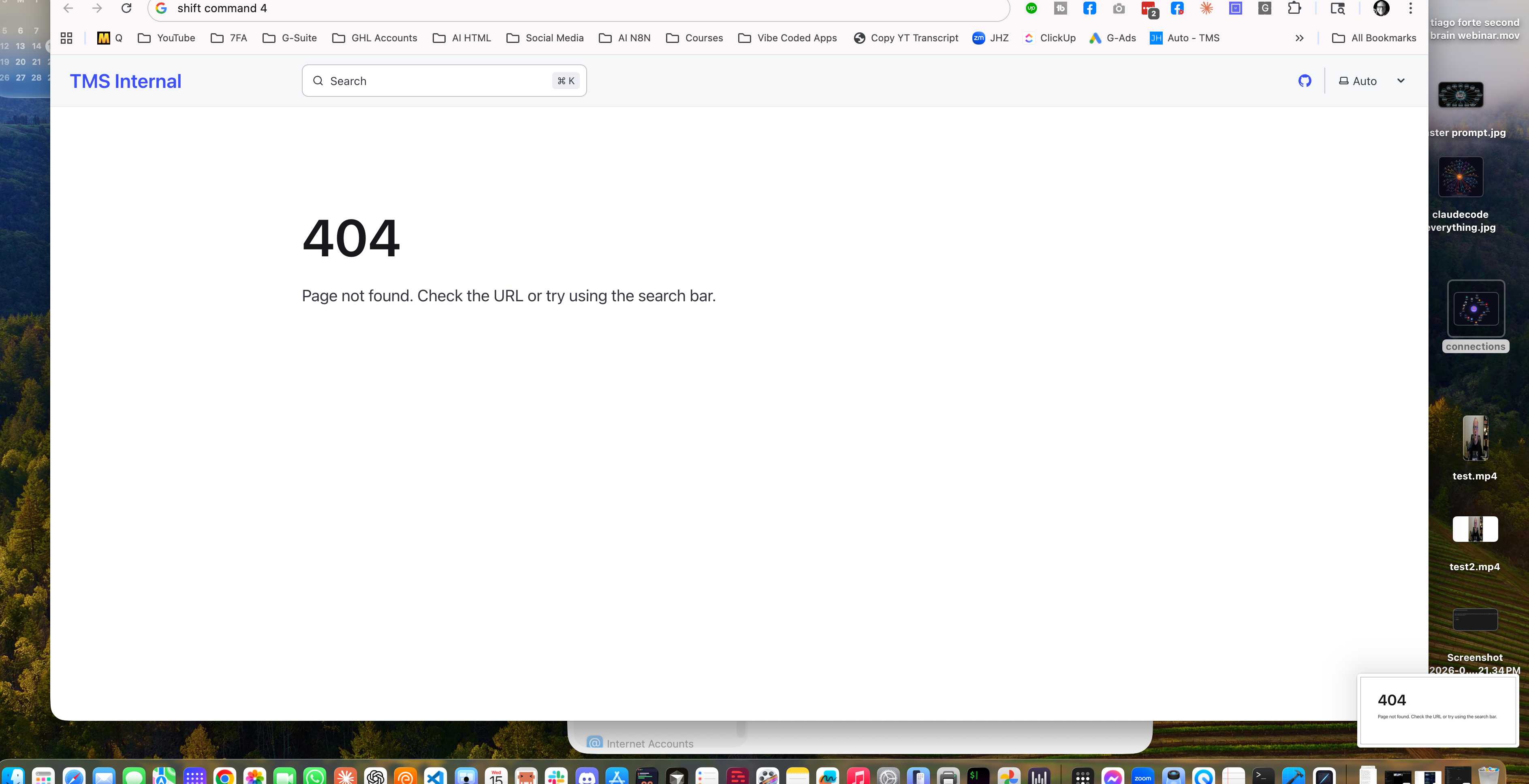Open the GitHub icon link
The width and height of the screenshot is (1529, 784).
click(1304, 81)
